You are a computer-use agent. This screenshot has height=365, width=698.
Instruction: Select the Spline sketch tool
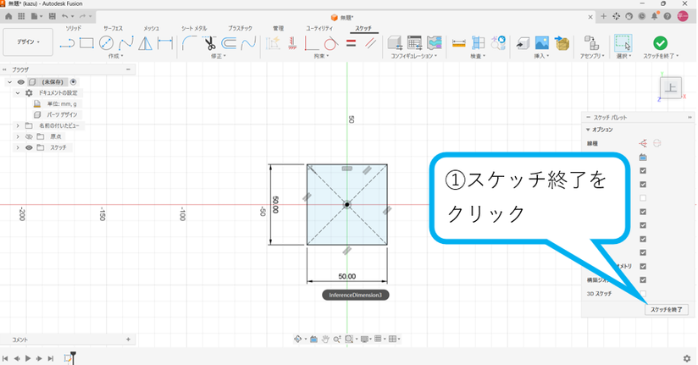coord(126,43)
